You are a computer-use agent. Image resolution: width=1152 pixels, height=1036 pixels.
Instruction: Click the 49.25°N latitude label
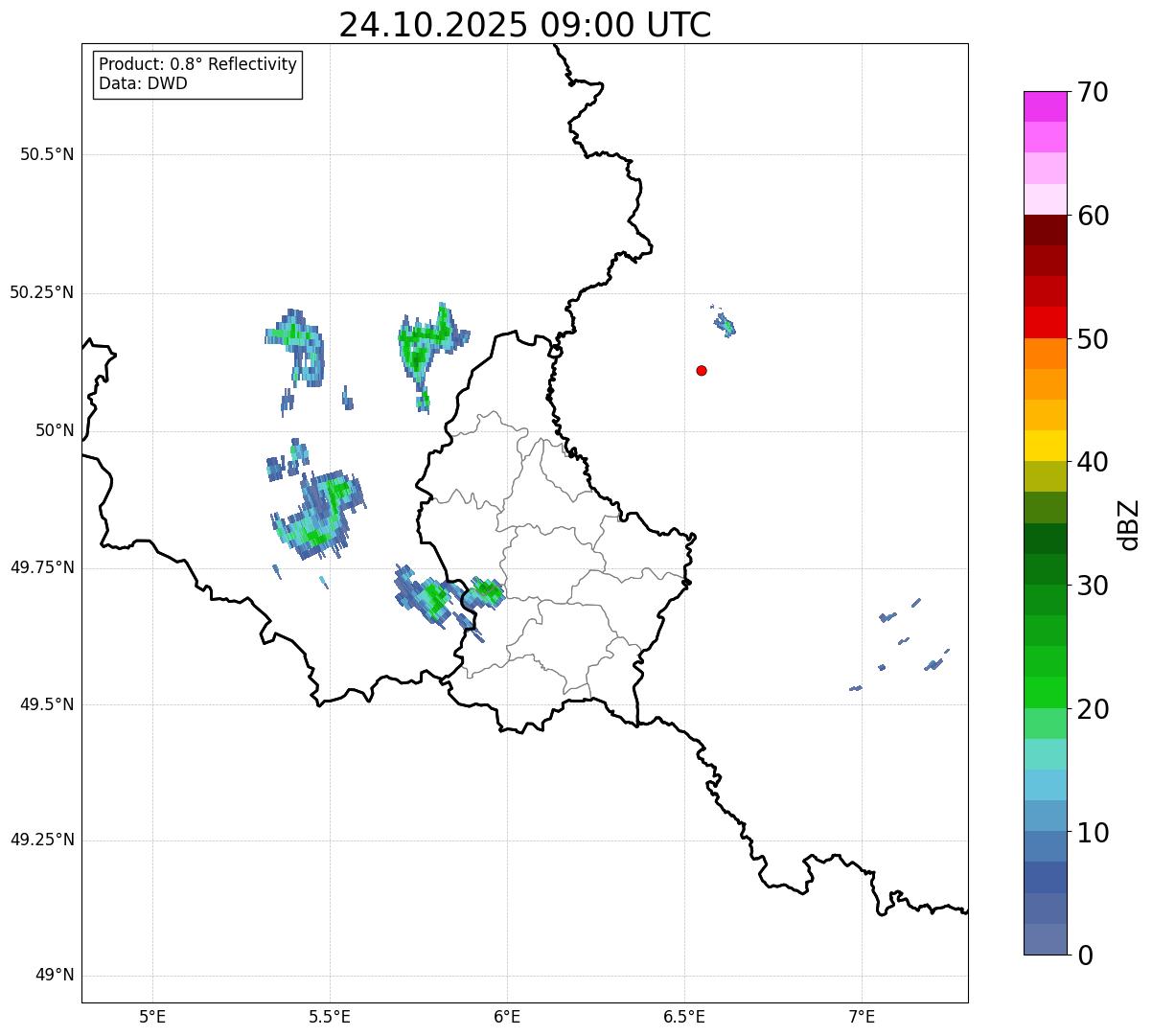pyautogui.click(x=42, y=840)
